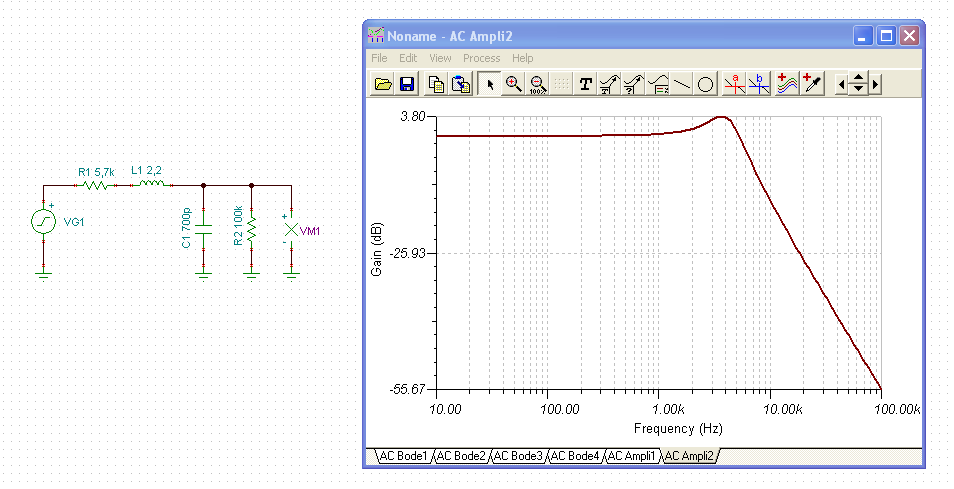Select the Text (T) tool

[585, 84]
